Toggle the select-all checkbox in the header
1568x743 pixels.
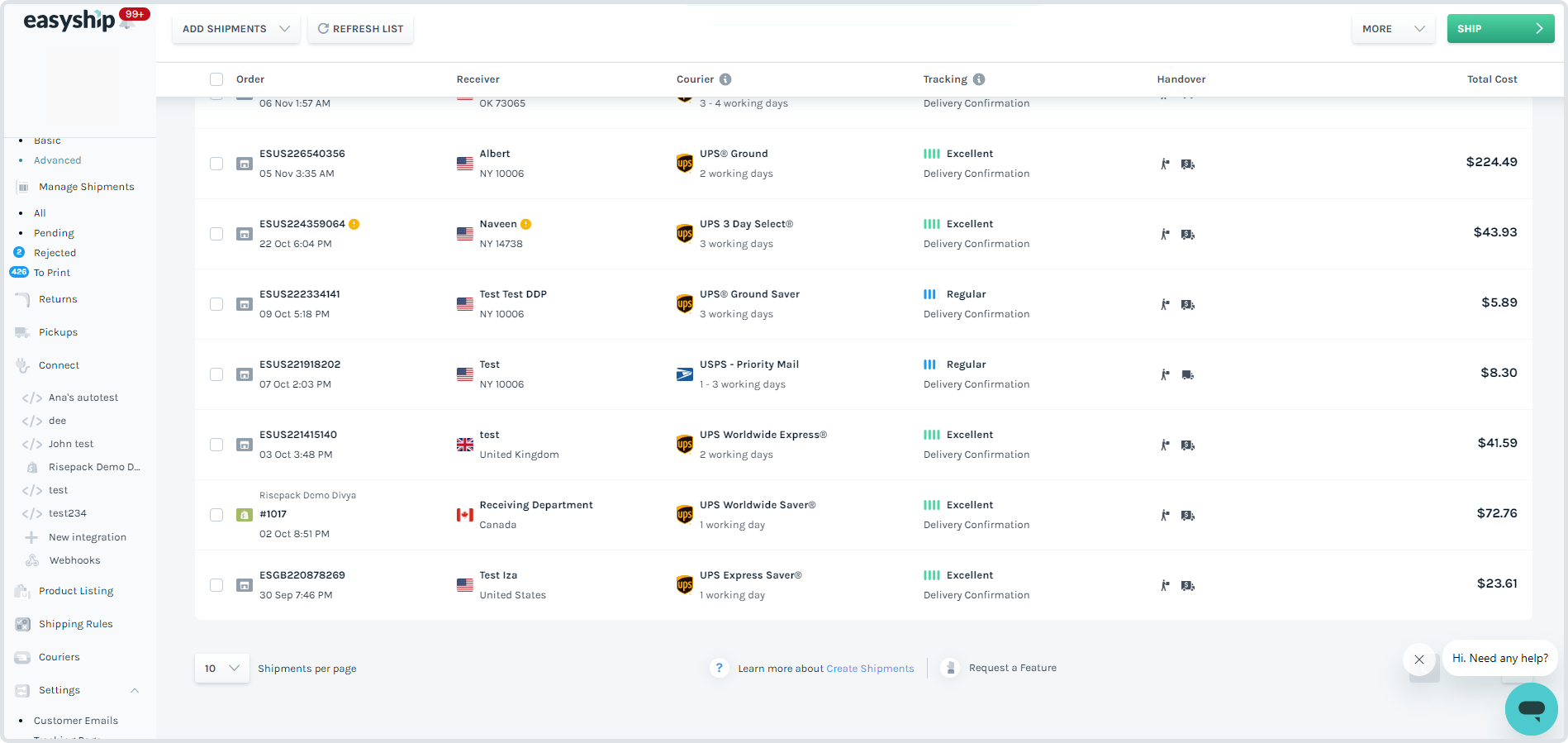tap(216, 79)
